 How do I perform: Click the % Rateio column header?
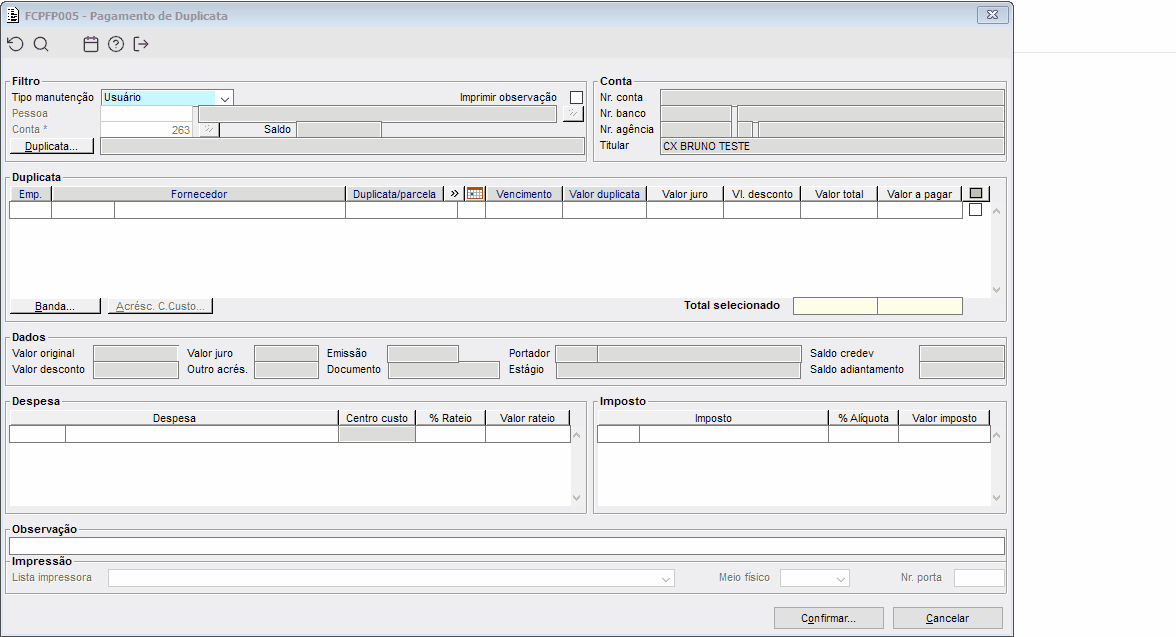tap(451, 418)
